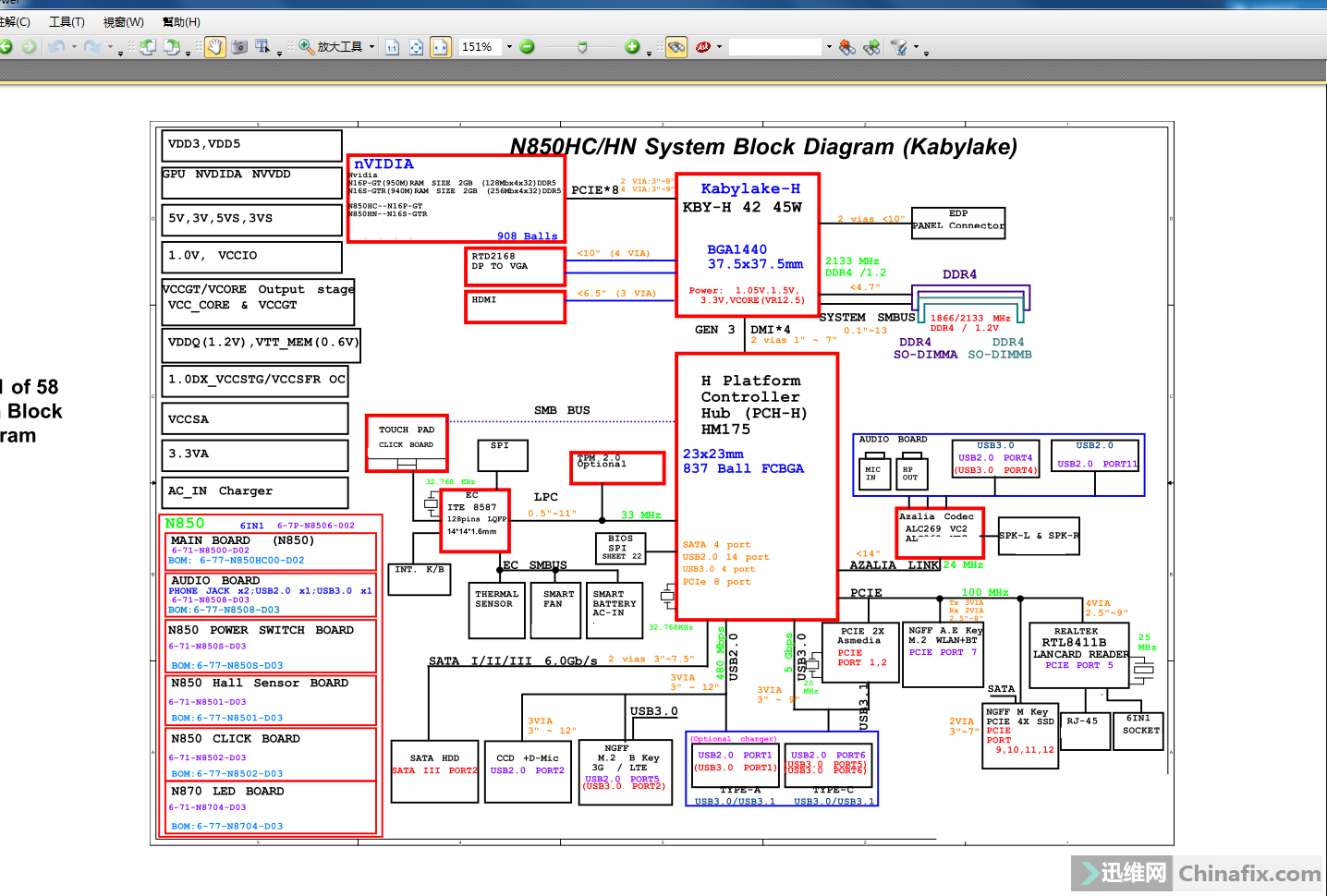Open the 幫助(H) Help menu
The height and width of the screenshot is (896, 1327).
point(181,21)
